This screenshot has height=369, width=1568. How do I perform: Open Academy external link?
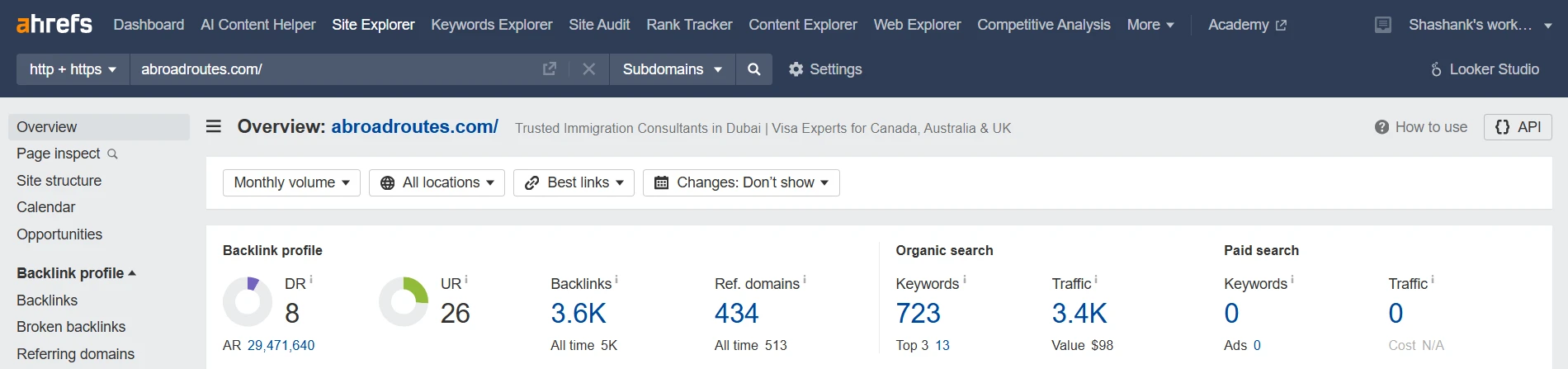pos(1247,25)
